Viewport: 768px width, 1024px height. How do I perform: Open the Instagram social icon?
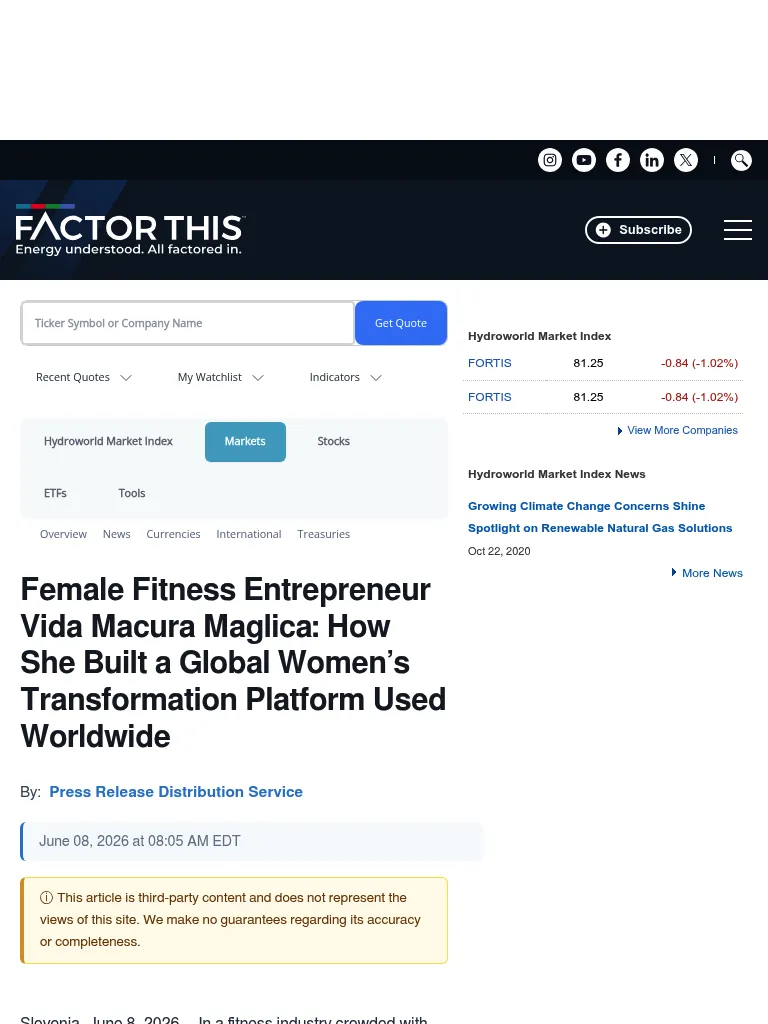550,160
